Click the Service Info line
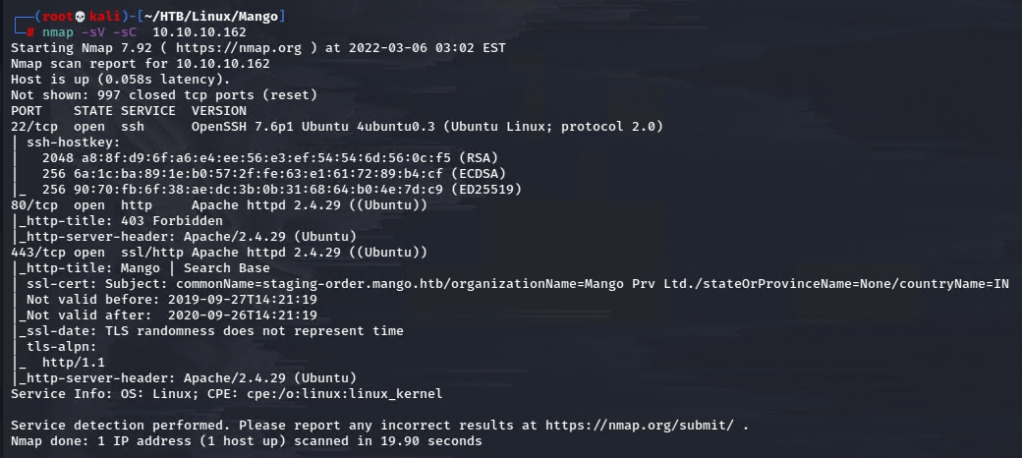The image size is (1022, 458). [226, 393]
